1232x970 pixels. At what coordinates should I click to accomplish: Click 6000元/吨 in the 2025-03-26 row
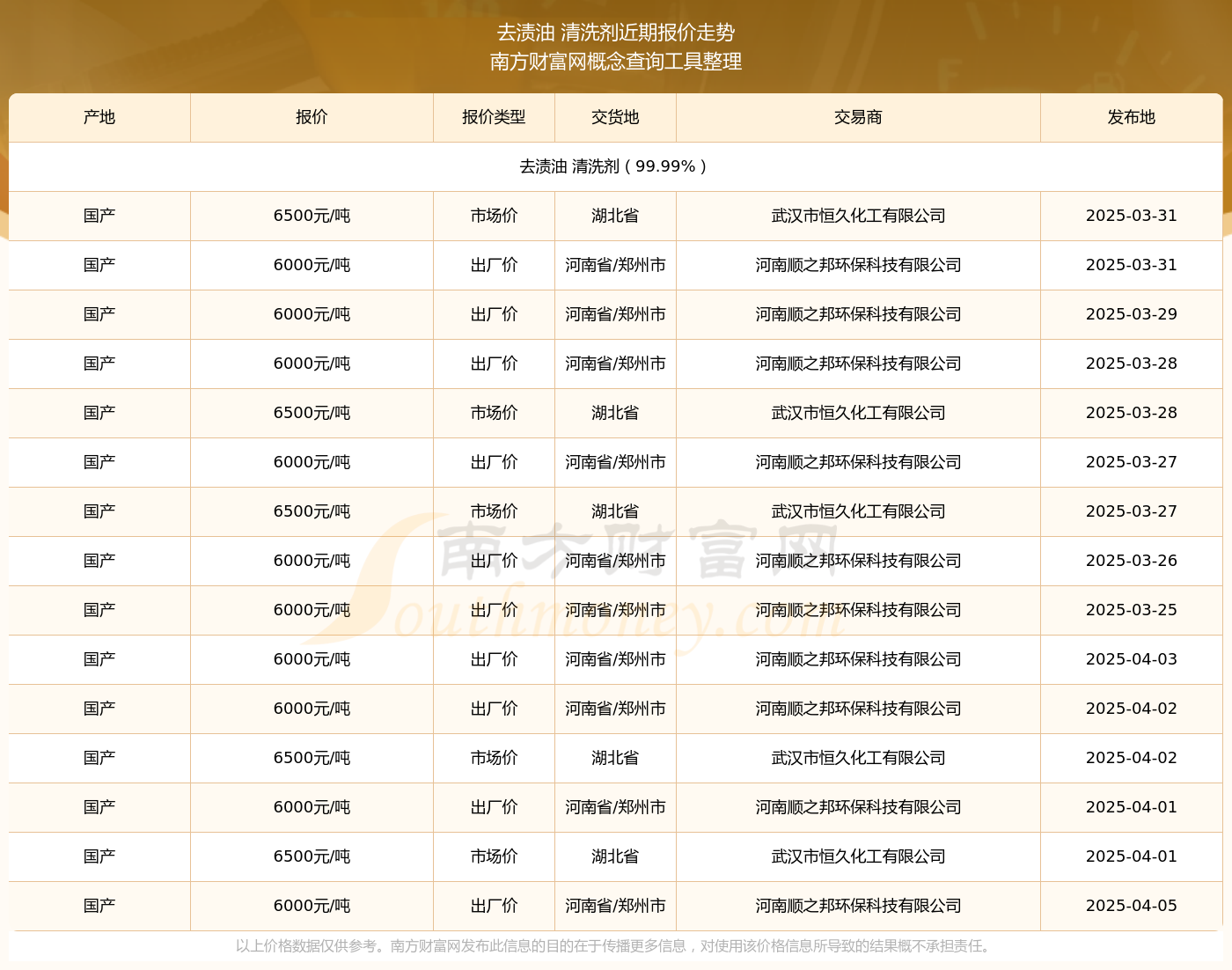click(x=312, y=561)
